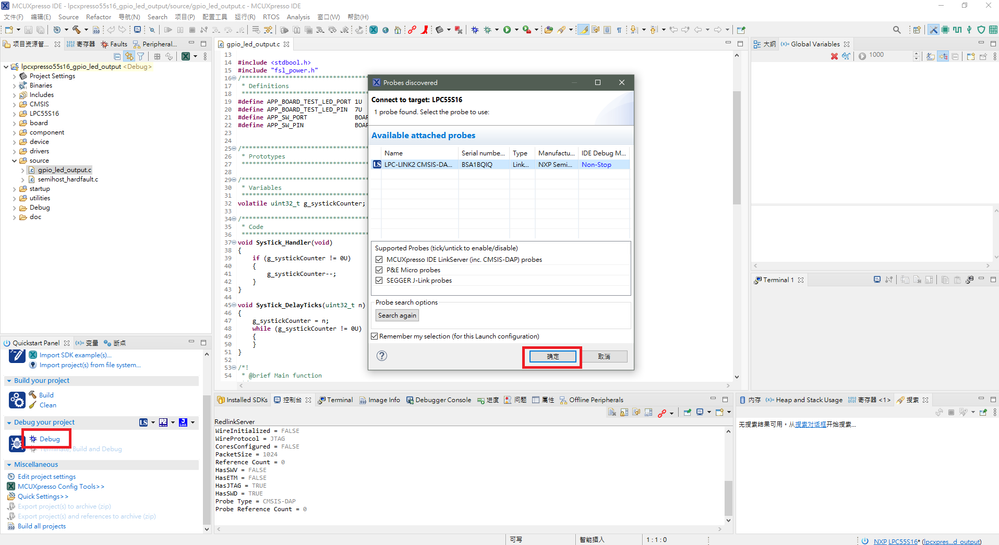This screenshot has width=999, height=545.
Task: Expand the drivers folder node
Action: (x=15, y=151)
